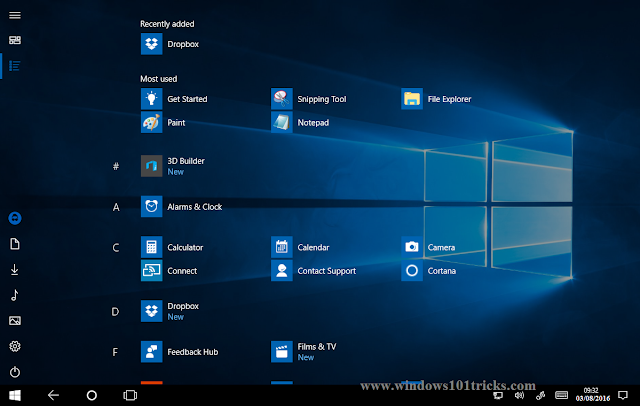Open Feedback Hub app
The width and height of the screenshot is (640, 406).
pyautogui.click(x=180, y=352)
